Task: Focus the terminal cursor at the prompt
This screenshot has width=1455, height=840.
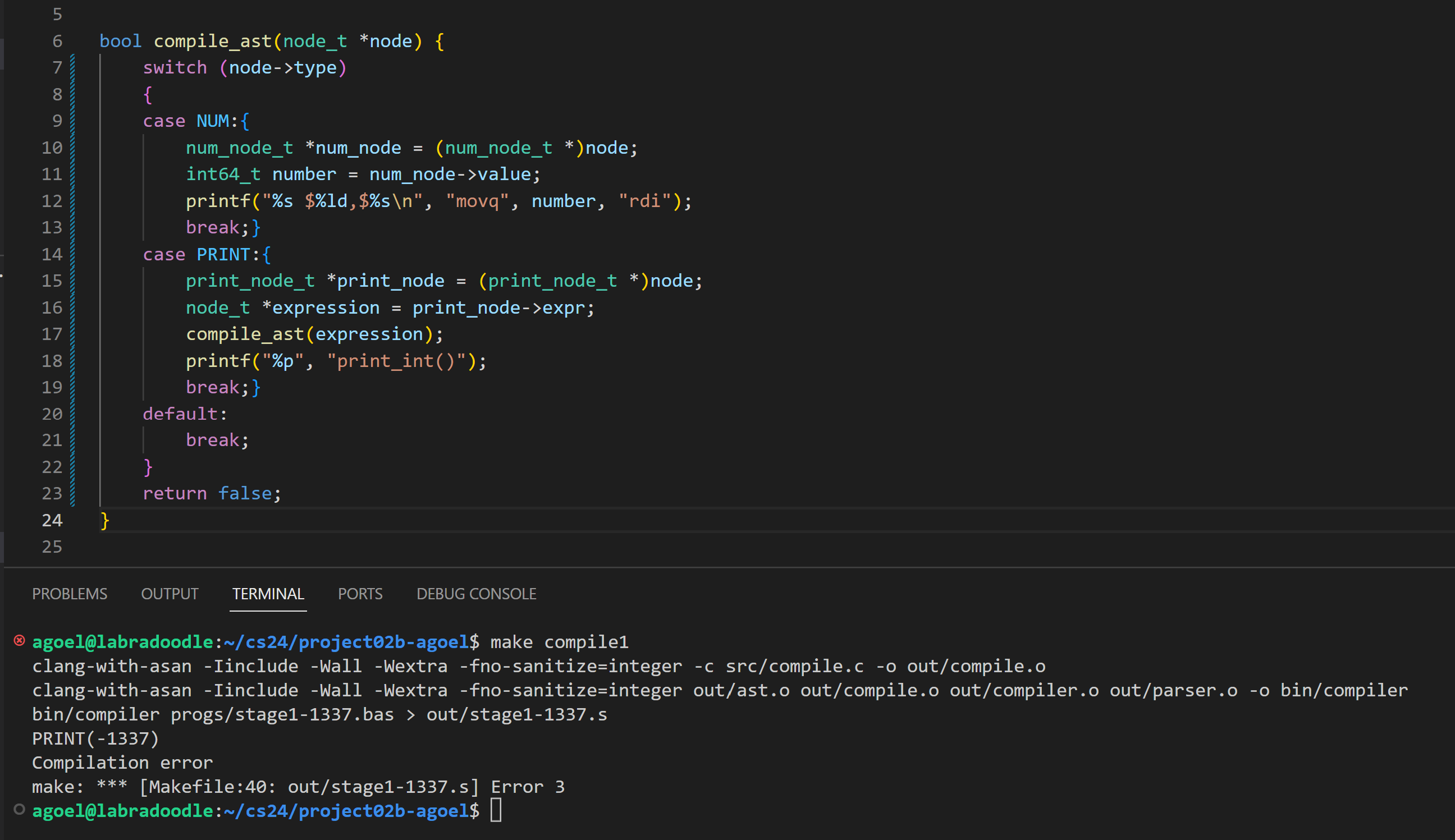Action: click(x=496, y=811)
